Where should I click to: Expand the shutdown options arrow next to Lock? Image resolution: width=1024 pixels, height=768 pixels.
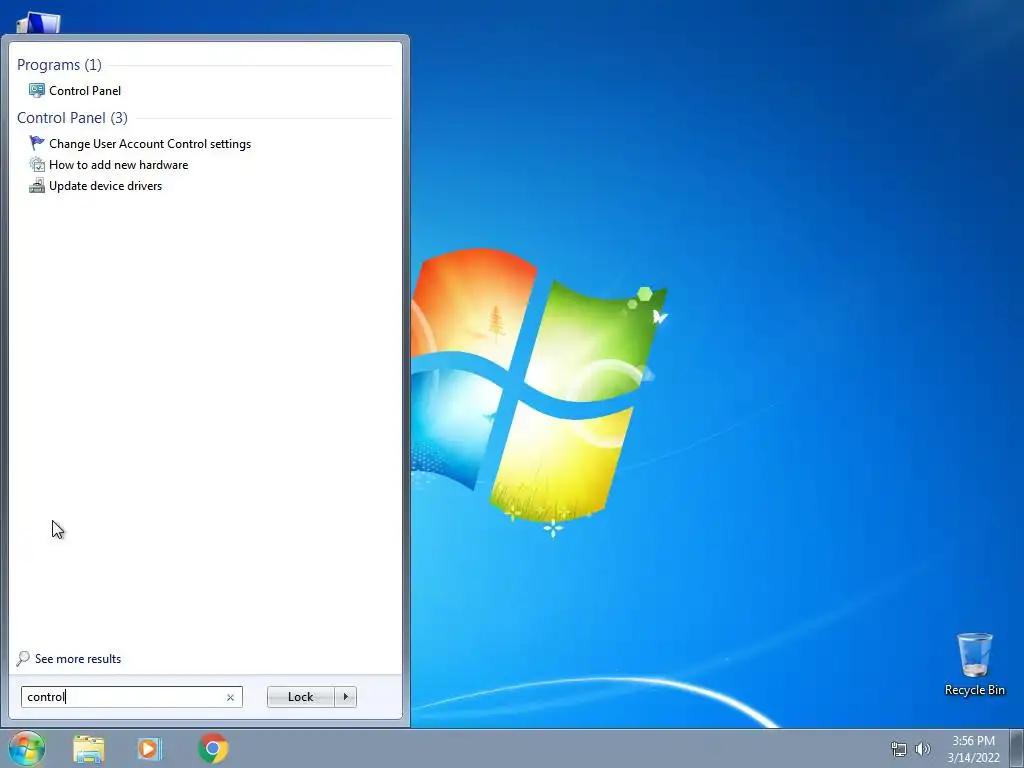click(x=345, y=697)
